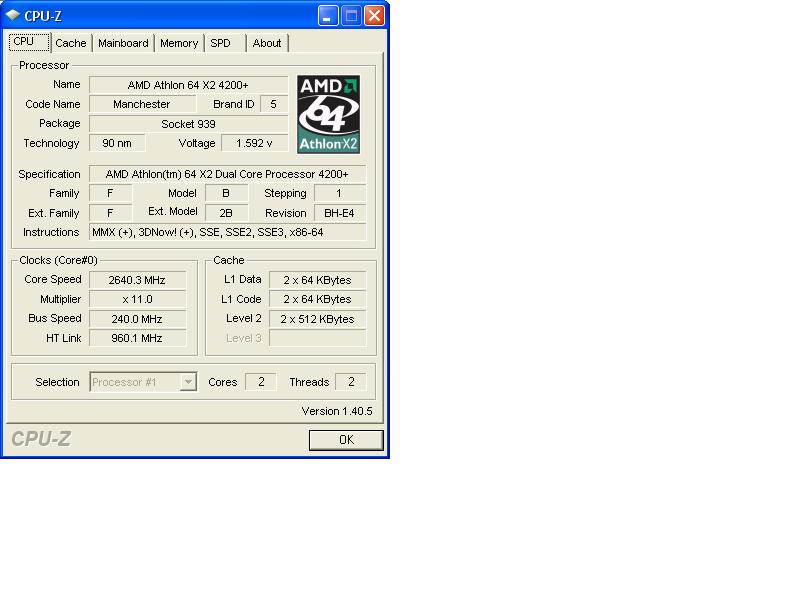The height and width of the screenshot is (600, 800).
Task: Click the Code Name value Manchester
Action: 142,104
